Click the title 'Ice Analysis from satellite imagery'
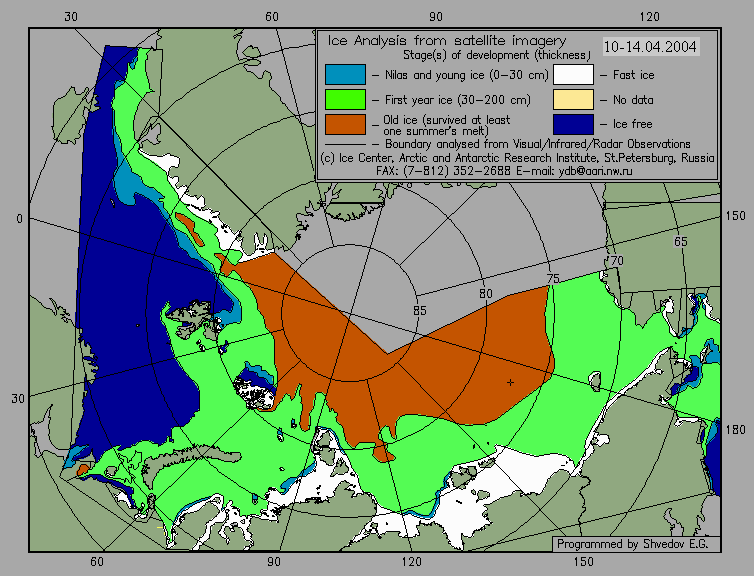754x576 pixels. [447, 40]
